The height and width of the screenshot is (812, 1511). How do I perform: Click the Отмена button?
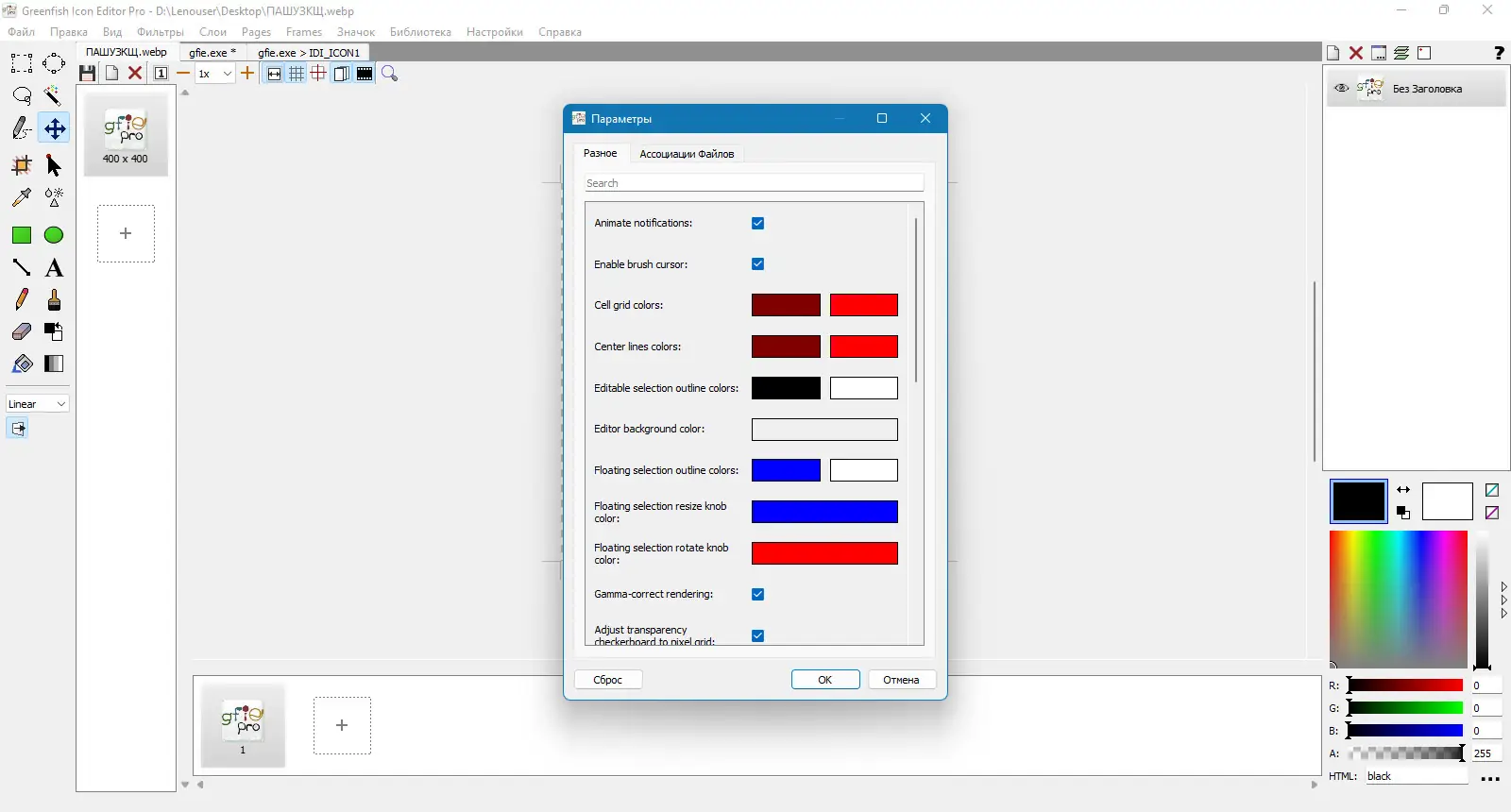tap(901, 680)
